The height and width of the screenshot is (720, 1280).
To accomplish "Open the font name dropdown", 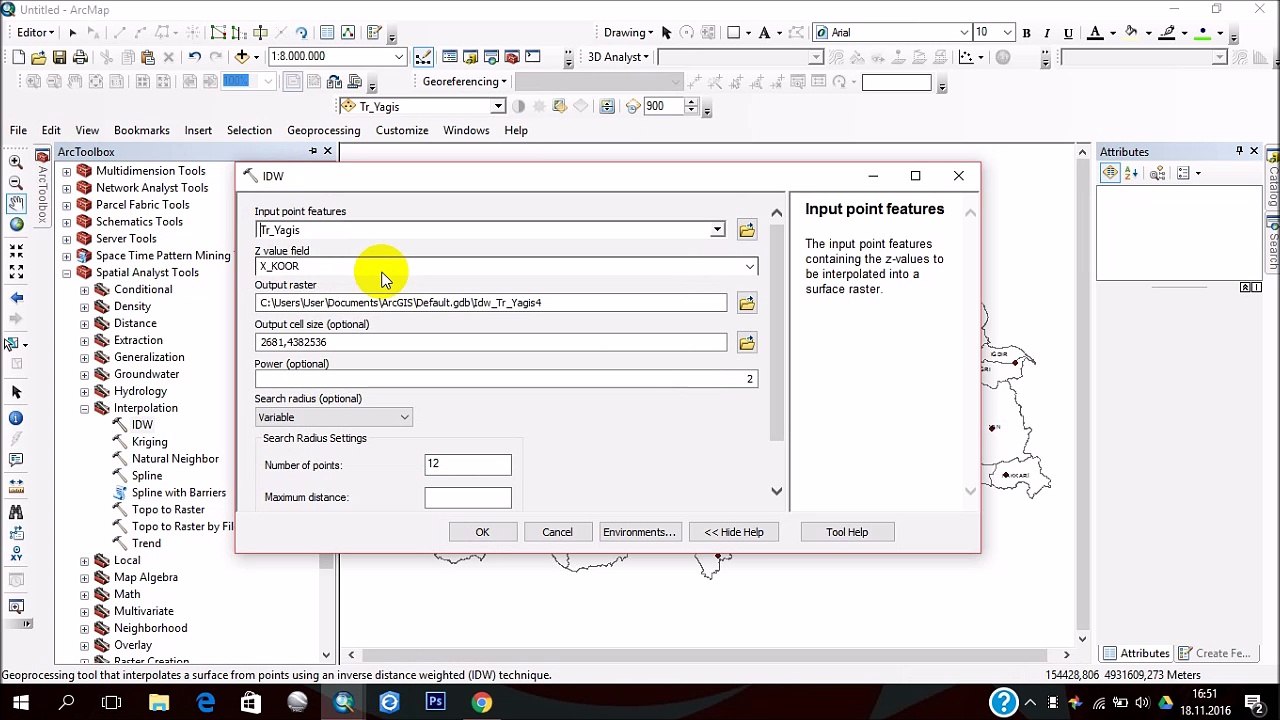I will tap(963, 33).
